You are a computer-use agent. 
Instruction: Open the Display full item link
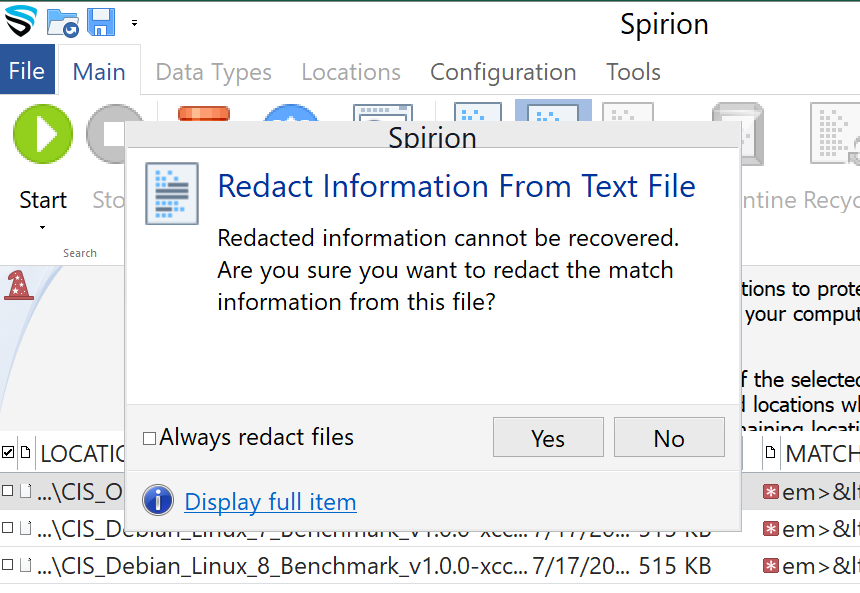270,502
